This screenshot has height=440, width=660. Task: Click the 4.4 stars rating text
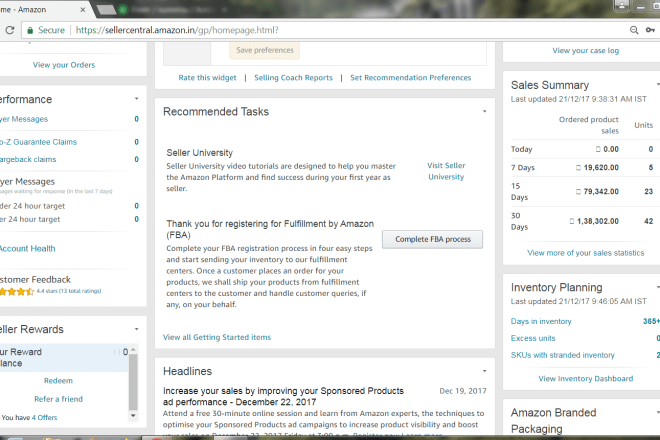coord(69,291)
